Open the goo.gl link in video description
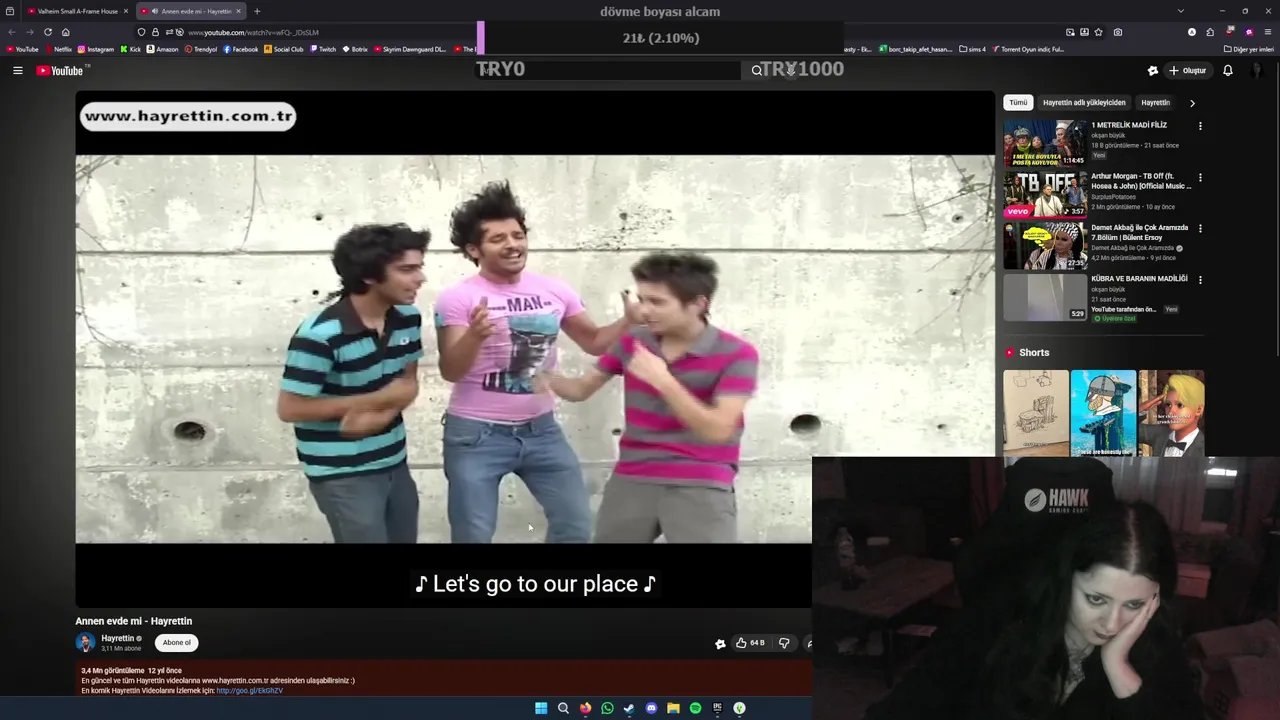This screenshot has width=1280, height=720. pos(249,691)
